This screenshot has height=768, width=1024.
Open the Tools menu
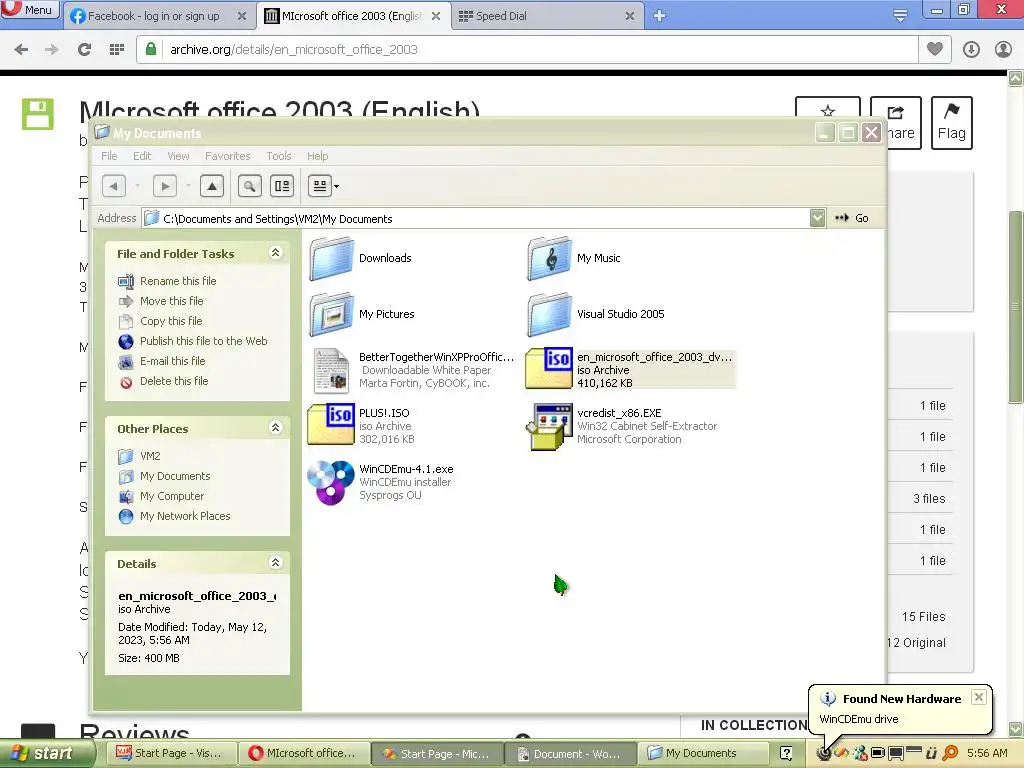point(279,156)
